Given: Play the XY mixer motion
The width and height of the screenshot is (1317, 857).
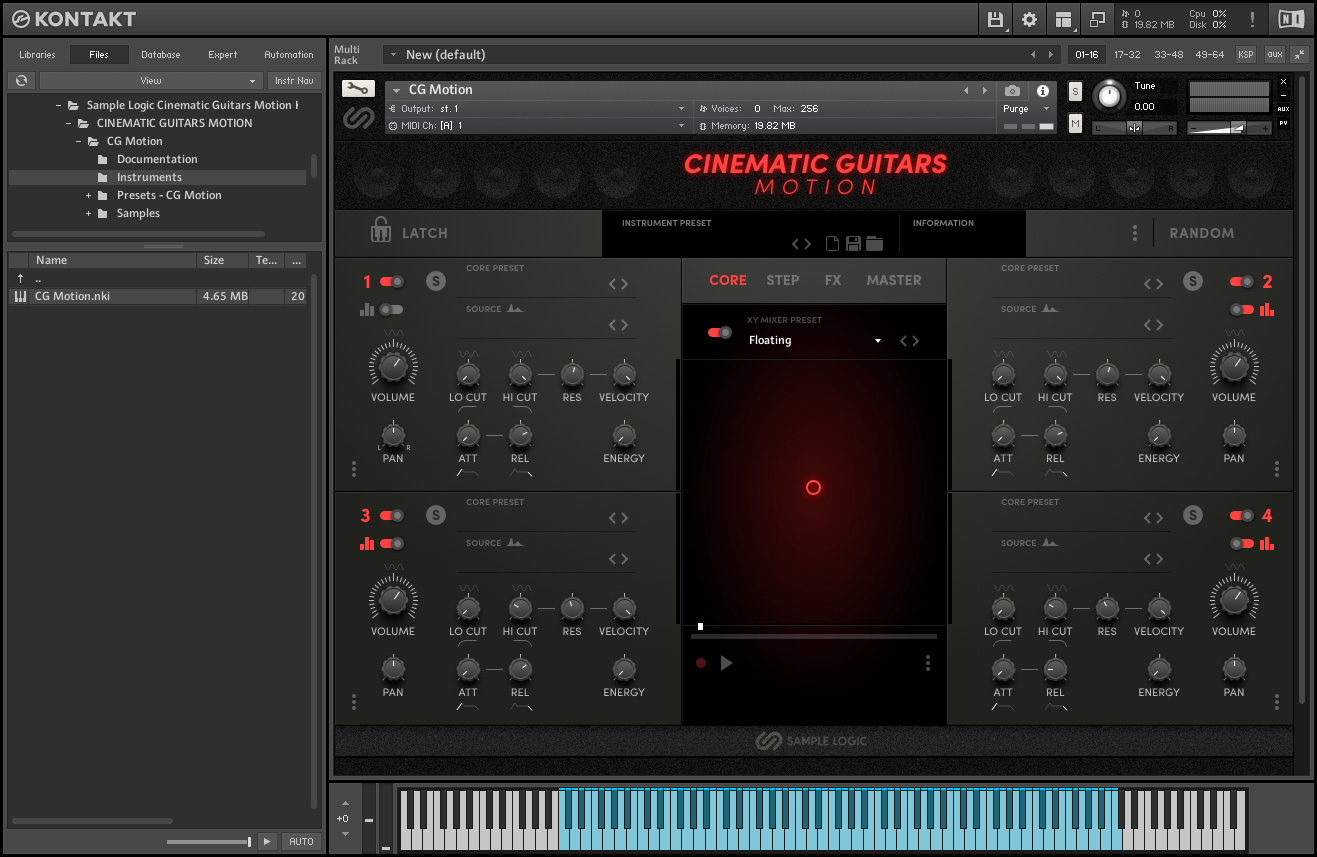Looking at the screenshot, I should 726,663.
